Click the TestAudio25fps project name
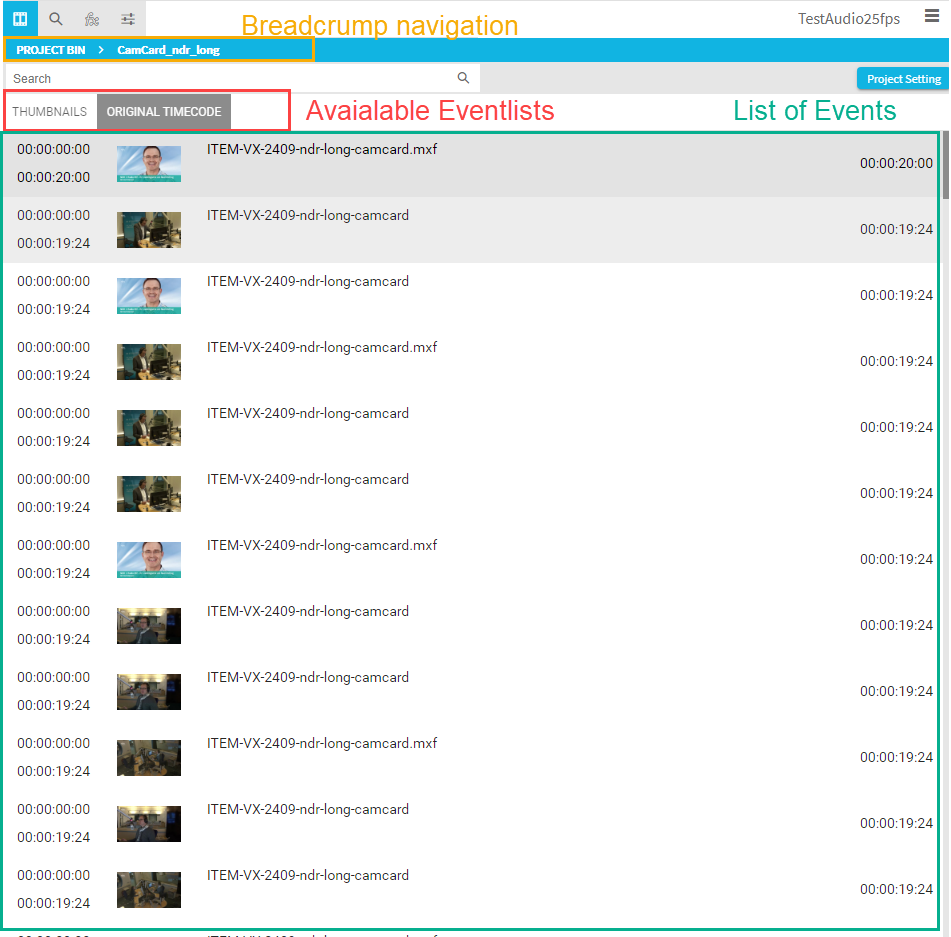Screen dimensions: 951x937 [x=848, y=19]
